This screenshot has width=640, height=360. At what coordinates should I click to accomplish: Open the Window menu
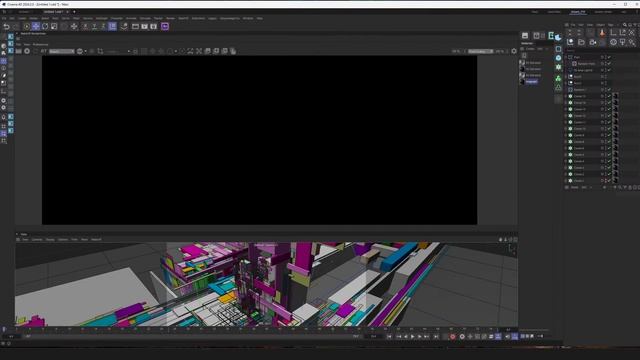pos(248,18)
